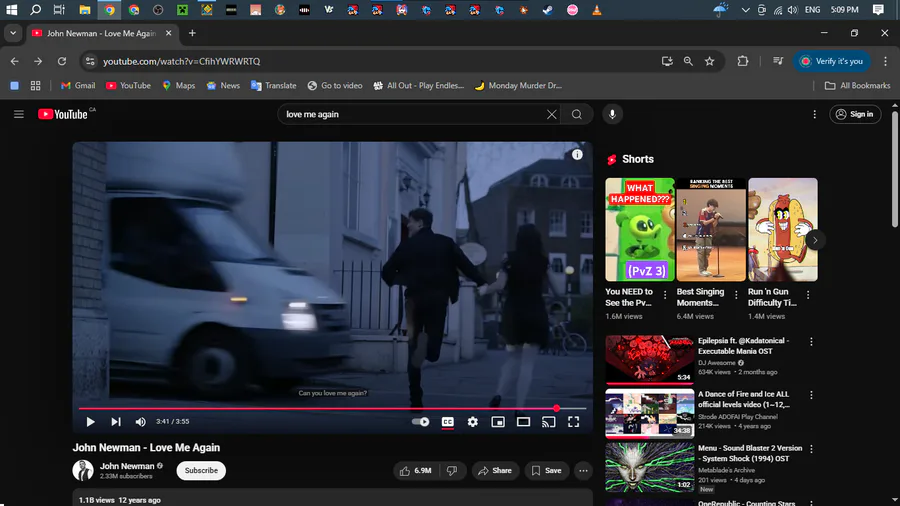Open Run 'n Gun Difficulty short
The width and height of the screenshot is (900, 506).
tap(783, 229)
